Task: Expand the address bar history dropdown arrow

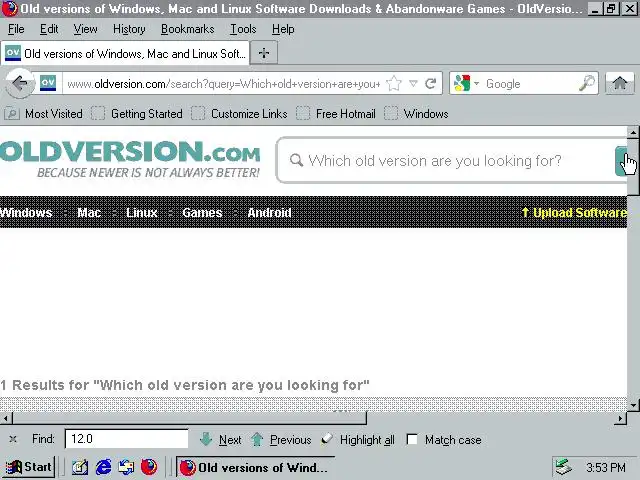Action: pyautogui.click(x=413, y=84)
